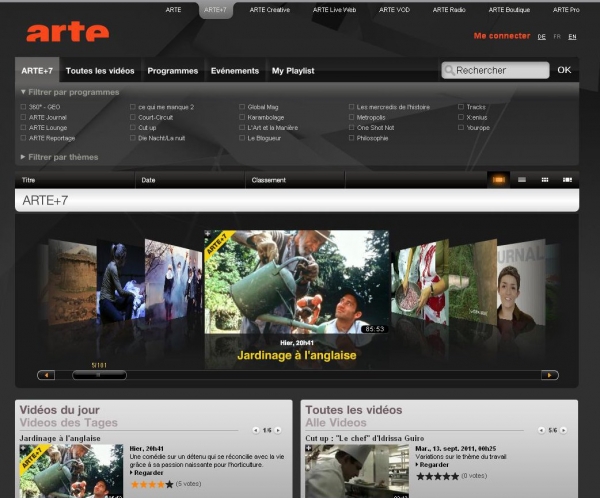Switch language to DE
This screenshot has height=498, width=600.
click(541, 37)
